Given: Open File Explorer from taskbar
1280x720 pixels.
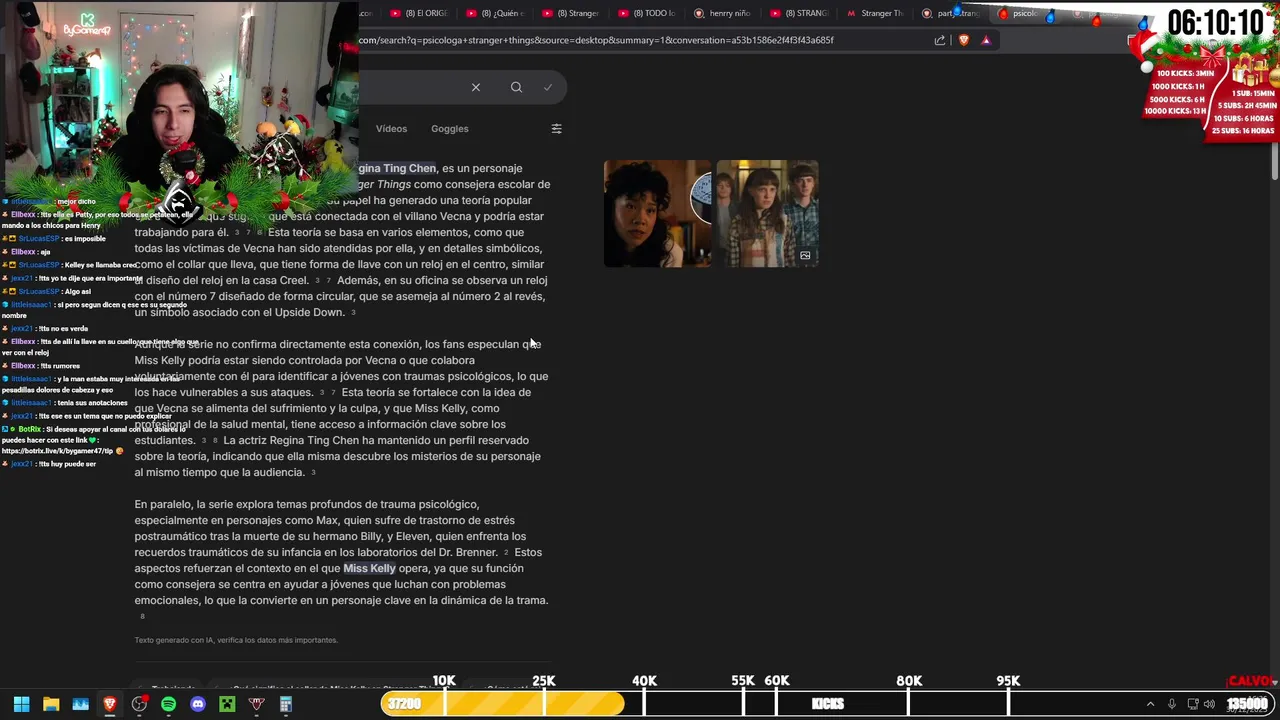Looking at the screenshot, I should [x=51, y=704].
